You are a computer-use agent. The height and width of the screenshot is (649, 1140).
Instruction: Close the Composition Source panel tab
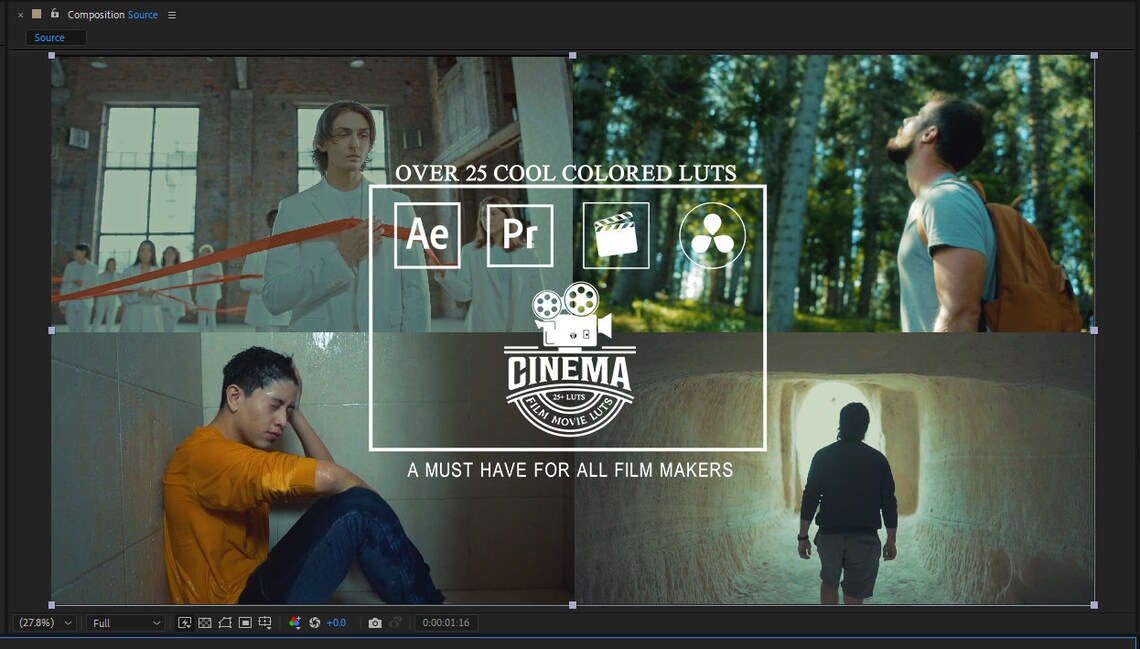coord(20,14)
